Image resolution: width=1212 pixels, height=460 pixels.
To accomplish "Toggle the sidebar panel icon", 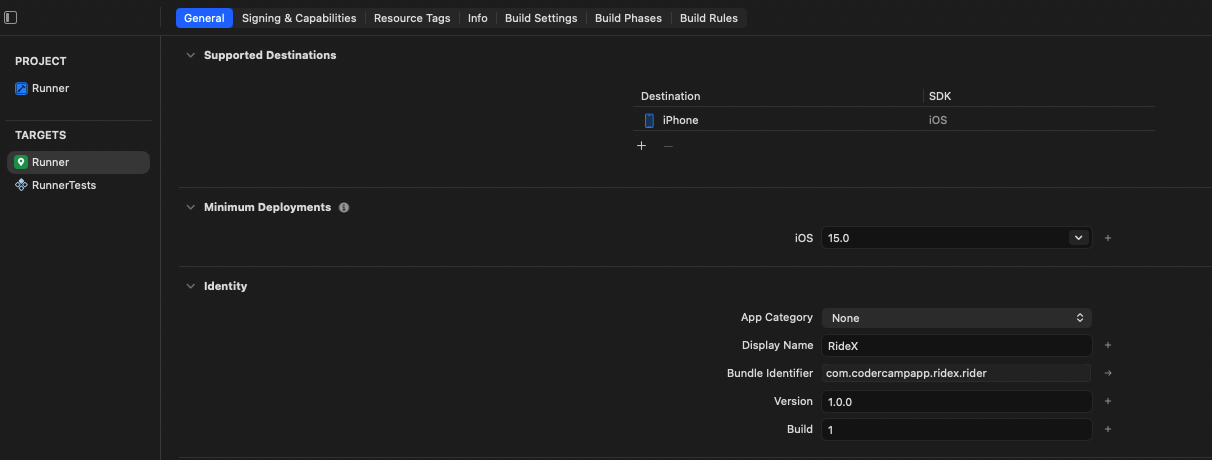I will pyautogui.click(x=11, y=18).
